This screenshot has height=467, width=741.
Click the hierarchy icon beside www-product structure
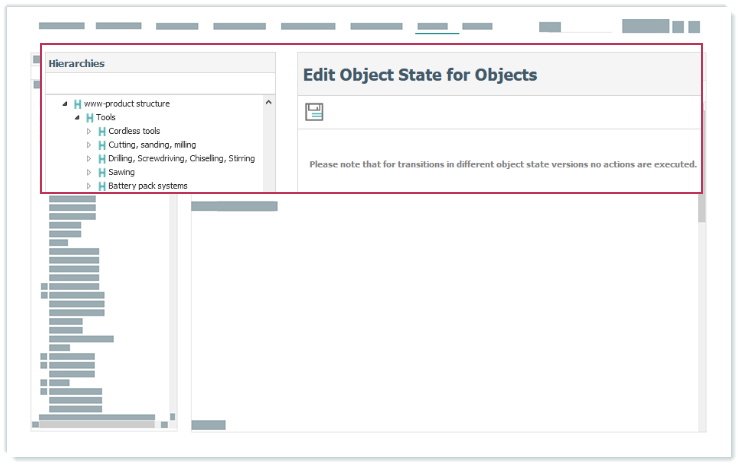coord(77,104)
